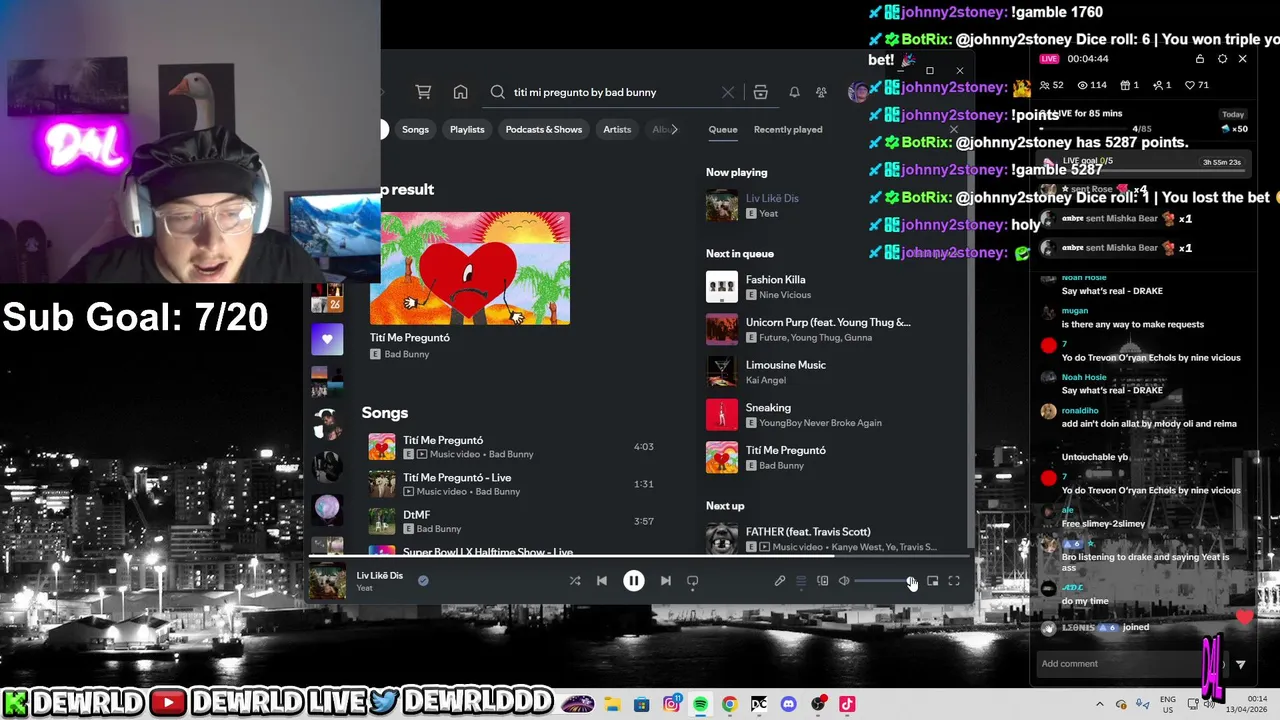
Task: Enter Spotify full screen mode
Action: click(954, 580)
